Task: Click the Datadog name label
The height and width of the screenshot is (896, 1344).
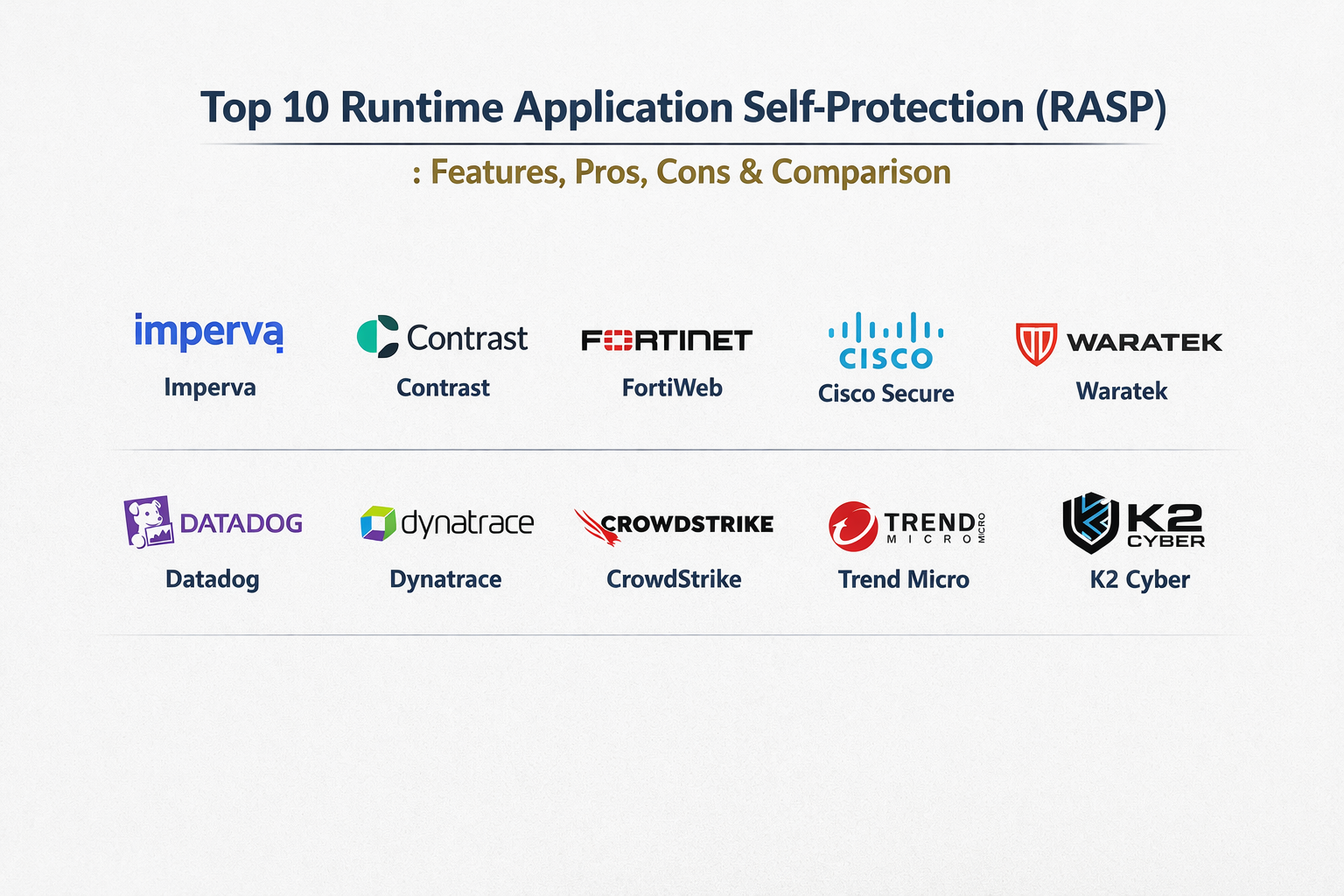Action: [x=213, y=579]
